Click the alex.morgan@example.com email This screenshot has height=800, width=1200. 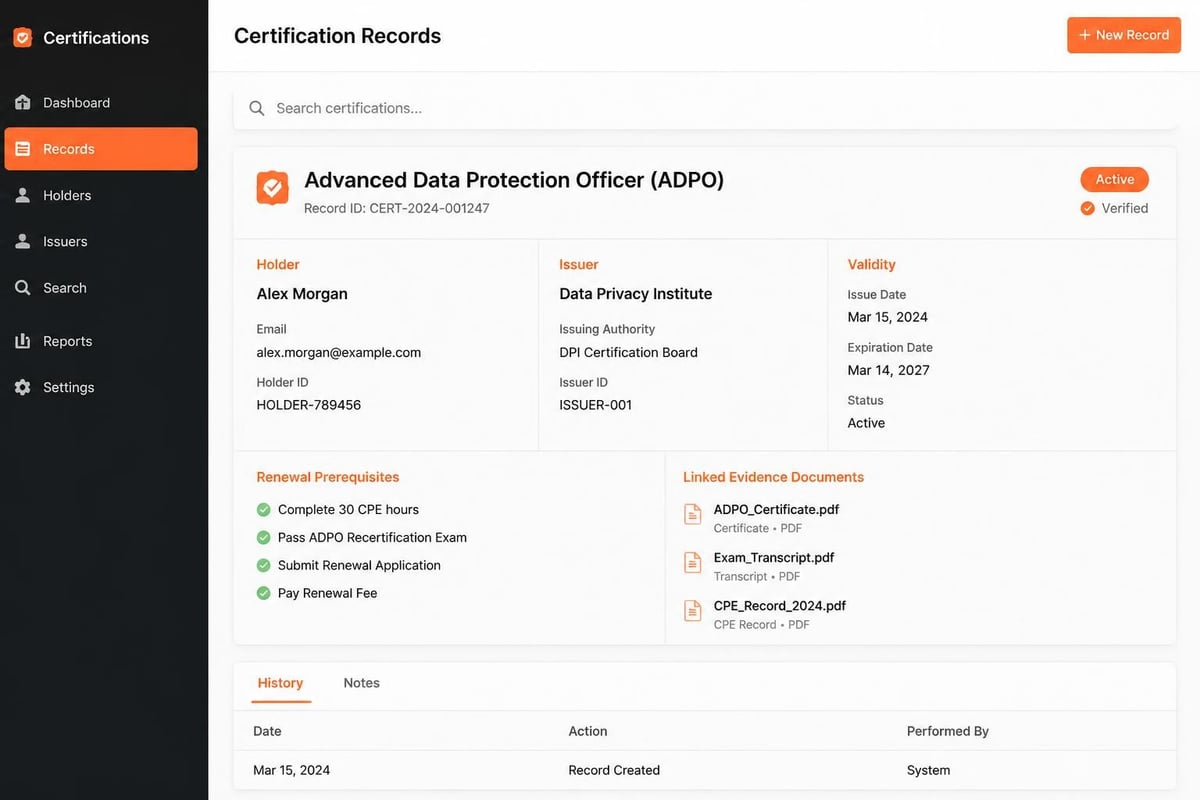339,352
